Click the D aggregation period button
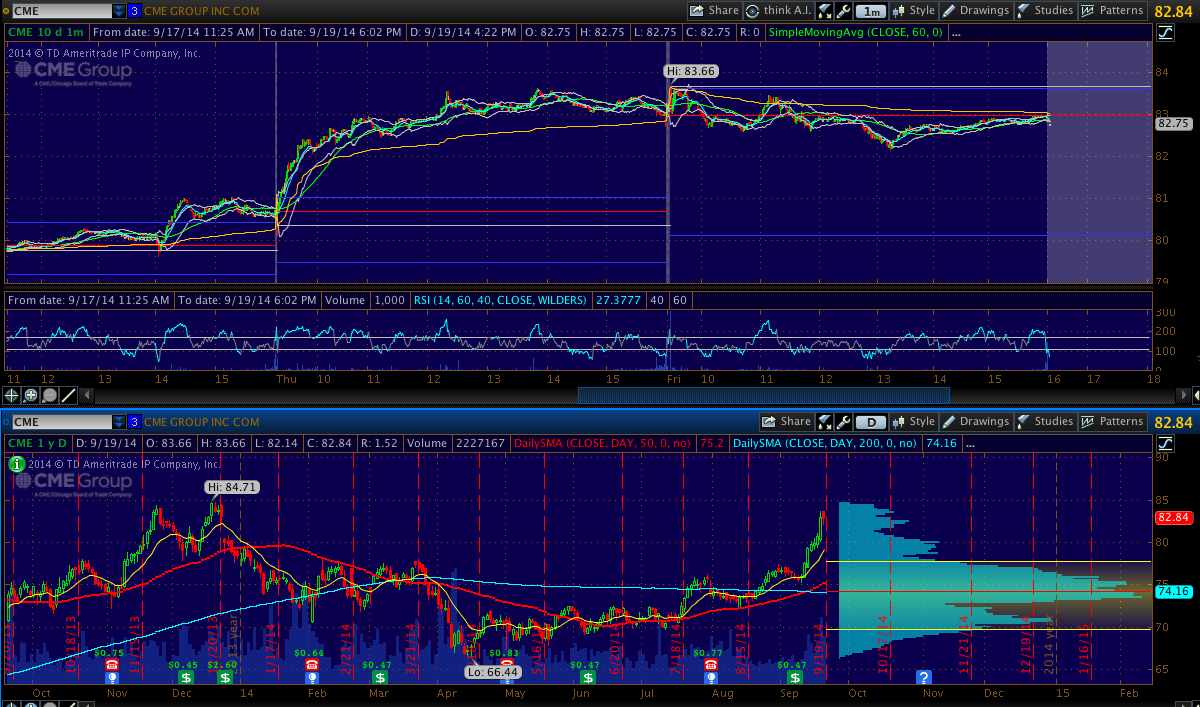 tap(872, 422)
